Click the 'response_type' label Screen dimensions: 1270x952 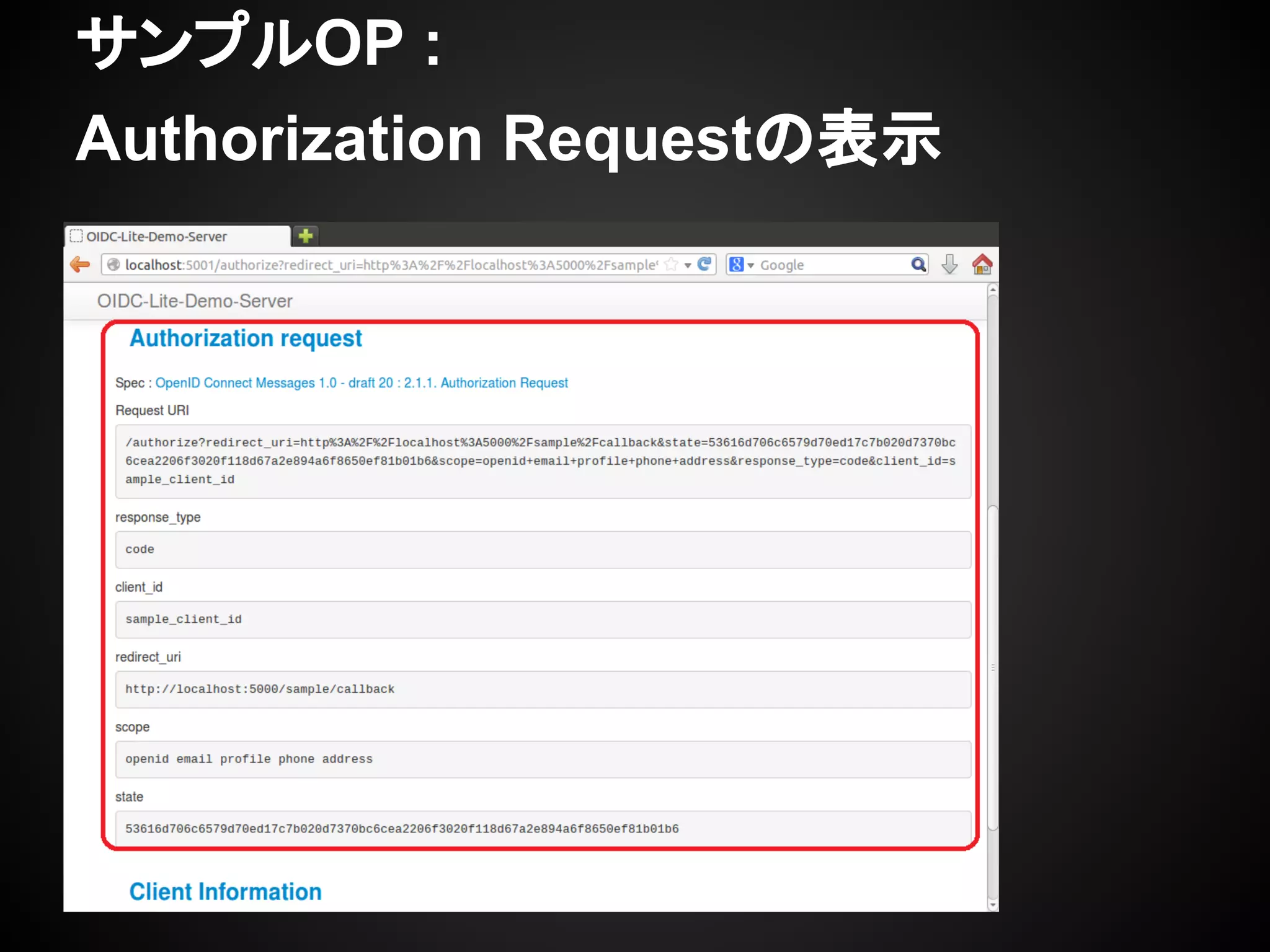coord(158,518)
